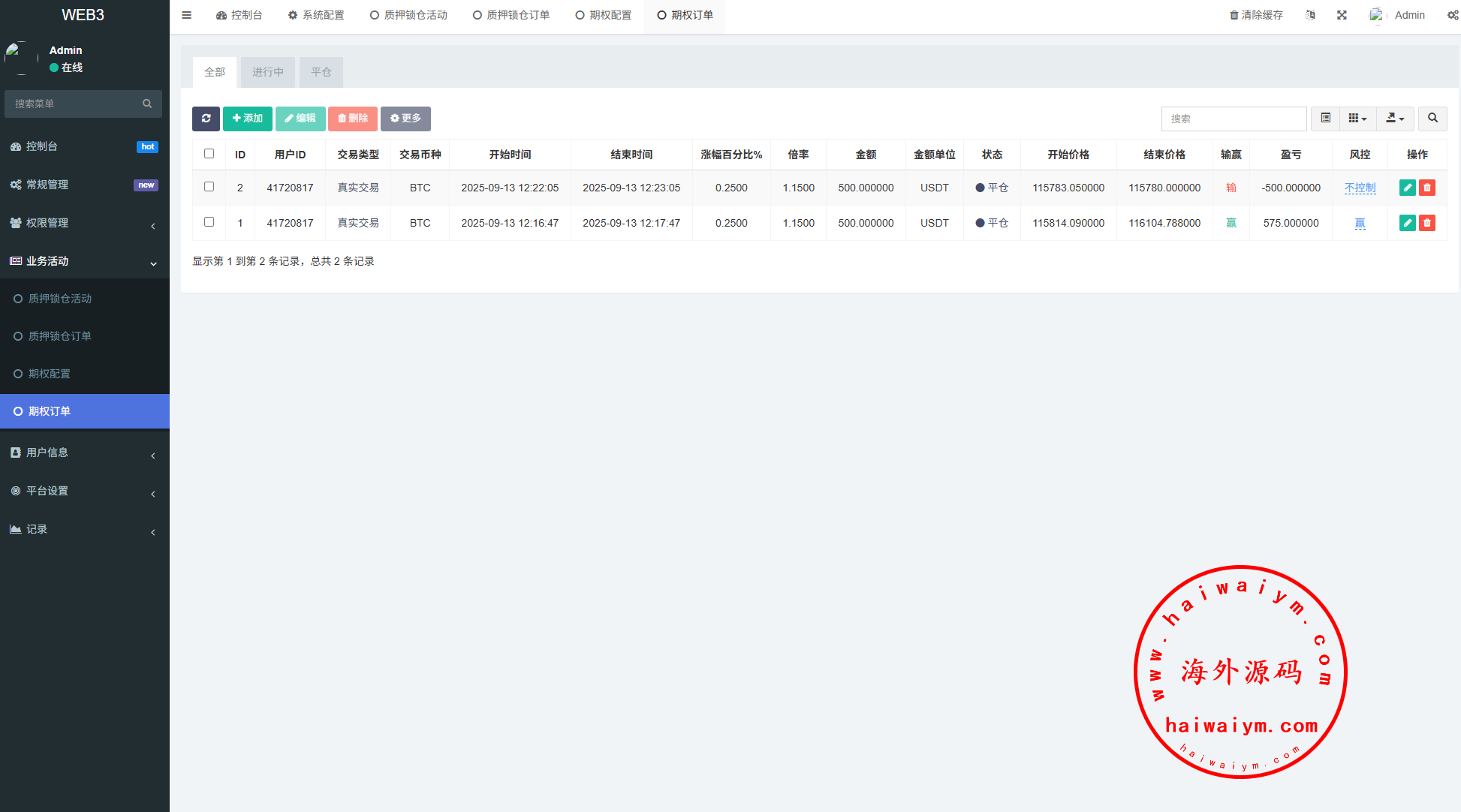Check the checkbox for order ID 2
The height and width of the screenshot is (812, 1461).
coord(209,187)
